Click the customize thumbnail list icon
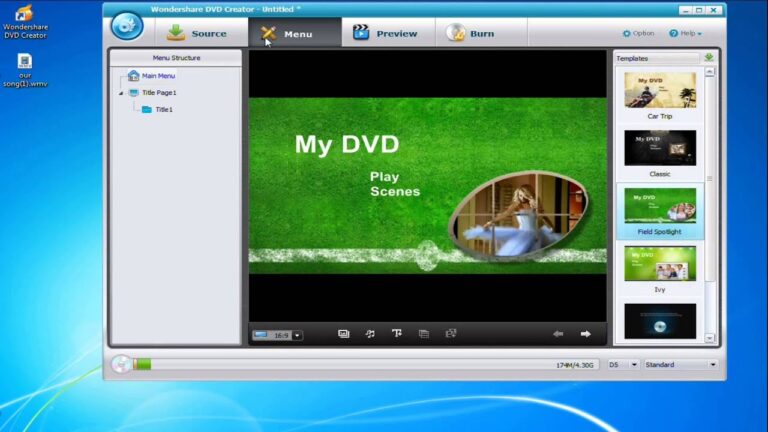Viewport: 768px width, 432px height. tap(424, 334)
